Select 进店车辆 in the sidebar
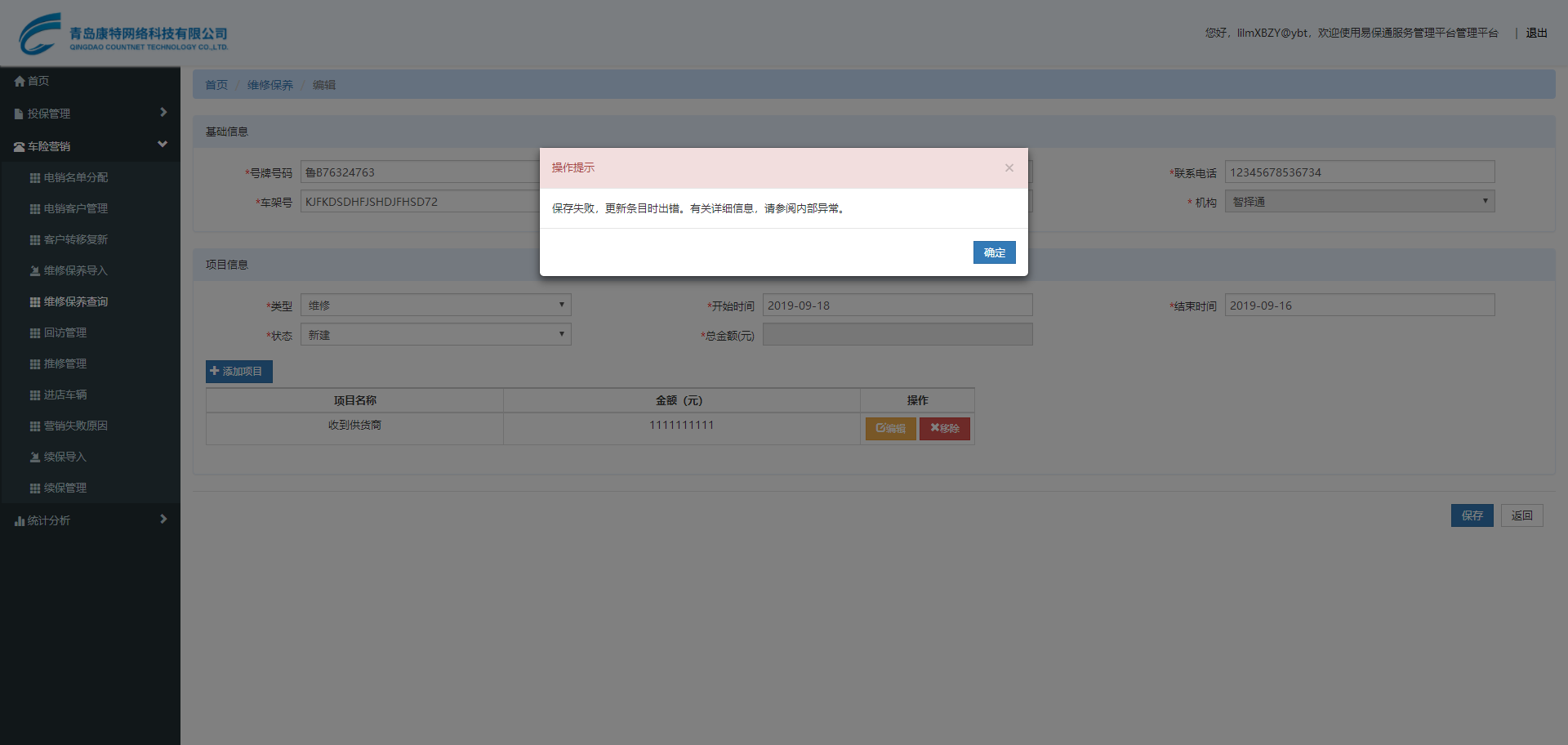This screenshot has width=1568, height=745. click(90, 395)
